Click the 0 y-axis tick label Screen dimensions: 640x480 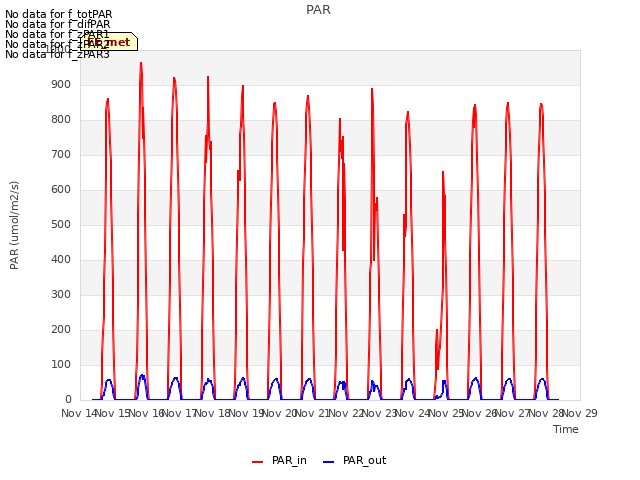pyautogui.click(x=68, y=400)
